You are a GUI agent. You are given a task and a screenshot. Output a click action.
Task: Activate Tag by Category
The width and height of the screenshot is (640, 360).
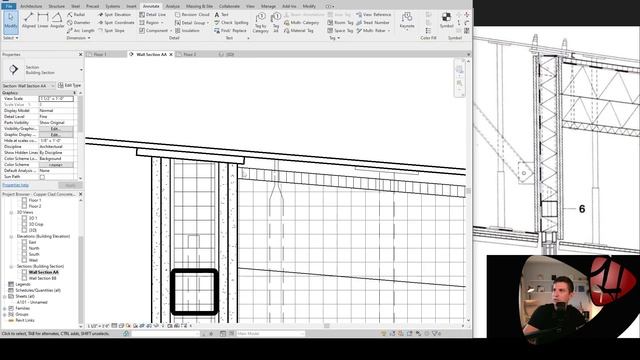pos(260,22)
